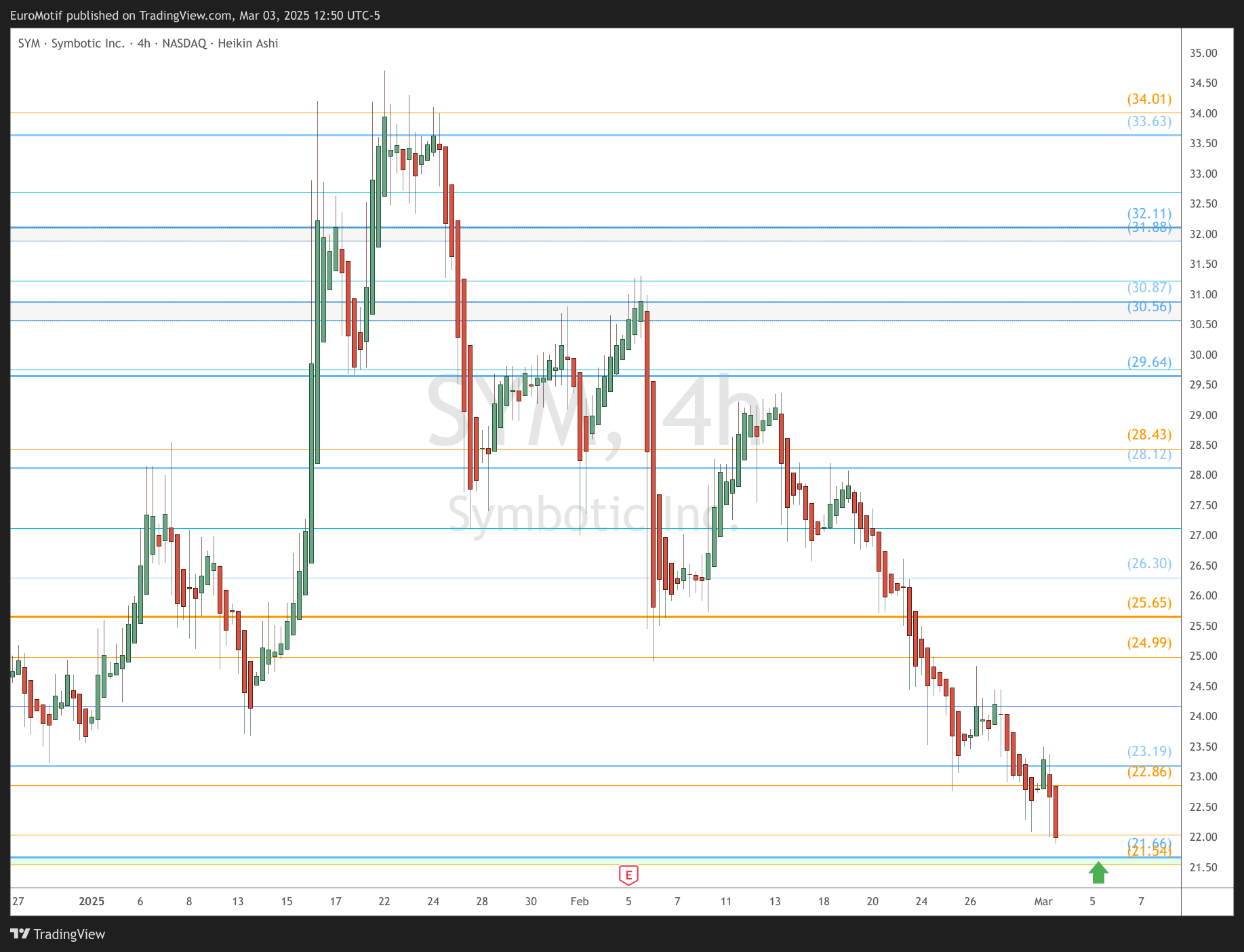Select the 27.50 price axis value
Screen dimensions: 1244x952
tap(1203, 505)
